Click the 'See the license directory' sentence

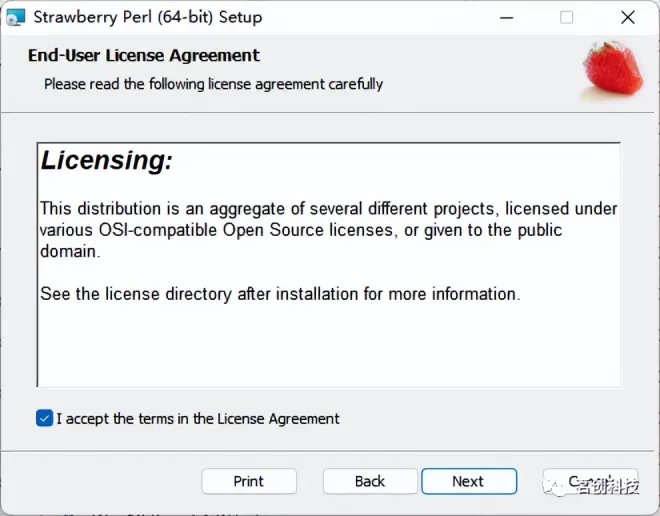click(x=280, y=294)
